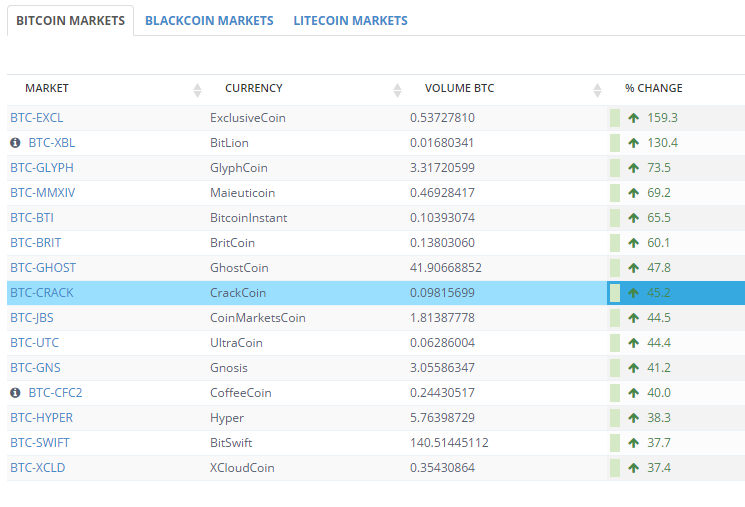Click the info icon beside BTC-XBL
This screenshot has width=745, height=507.
coord(15,143)
